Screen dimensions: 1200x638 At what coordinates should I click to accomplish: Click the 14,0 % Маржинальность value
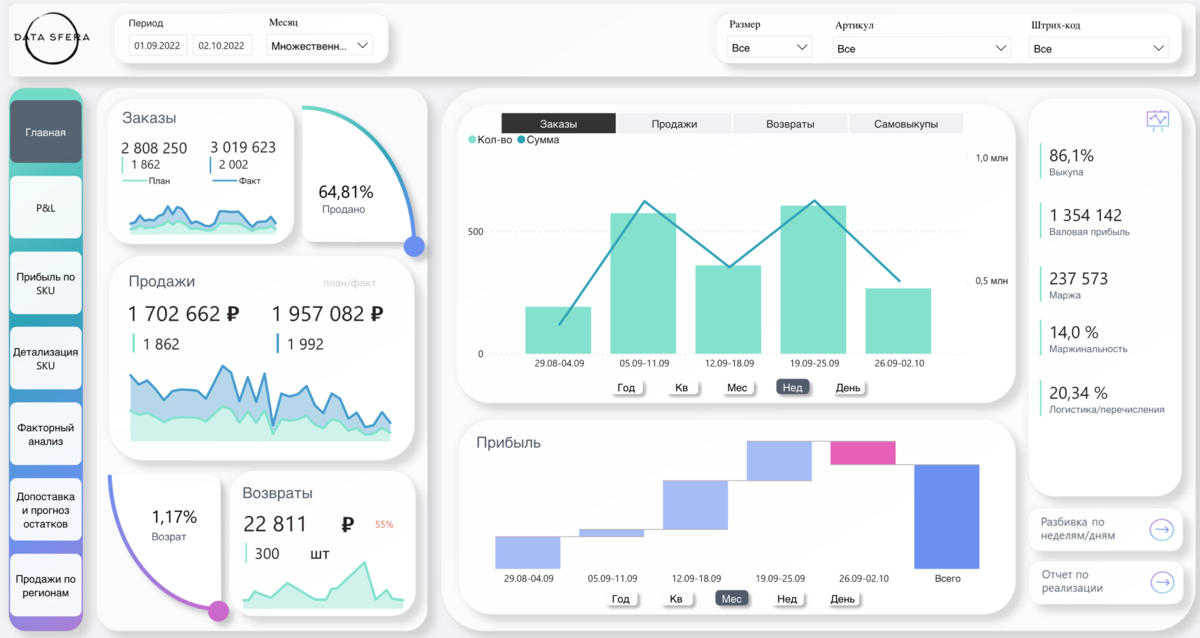coord(1073,332)
